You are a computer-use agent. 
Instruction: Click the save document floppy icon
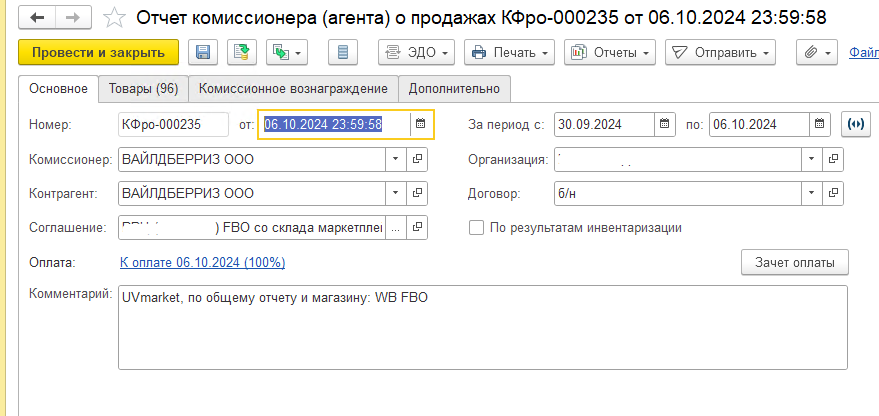pos(202,53)
